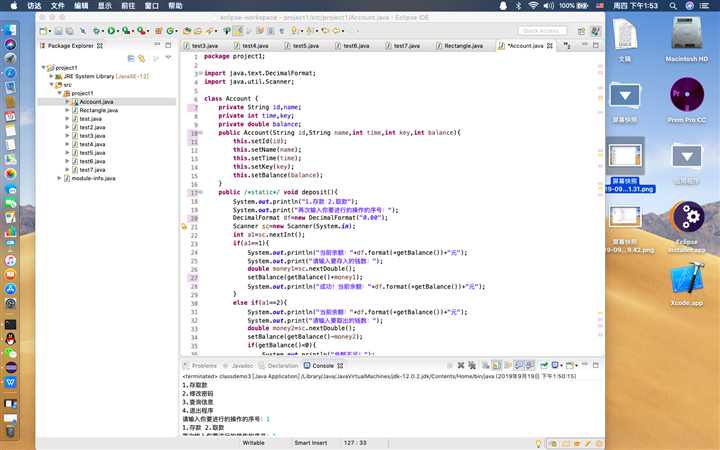720x450 pixels.
Task: Open the 窗口 menu in the menu bar
Action: [151, 5]
